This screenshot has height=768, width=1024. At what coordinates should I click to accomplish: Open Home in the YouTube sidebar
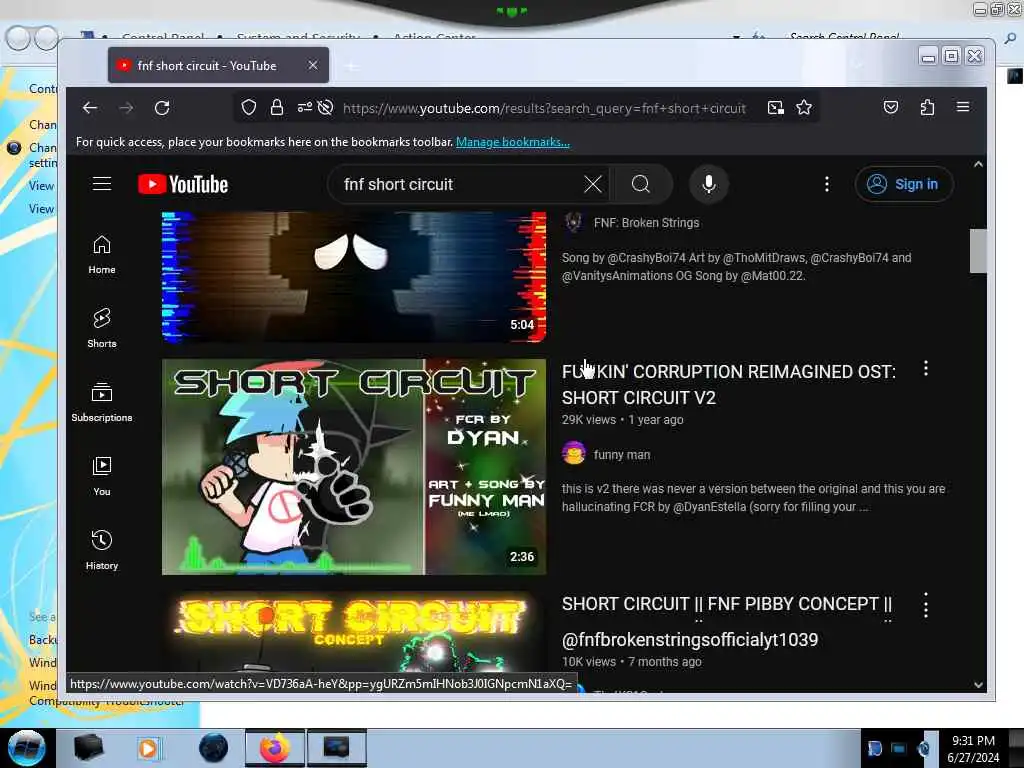tap(102, 255)
